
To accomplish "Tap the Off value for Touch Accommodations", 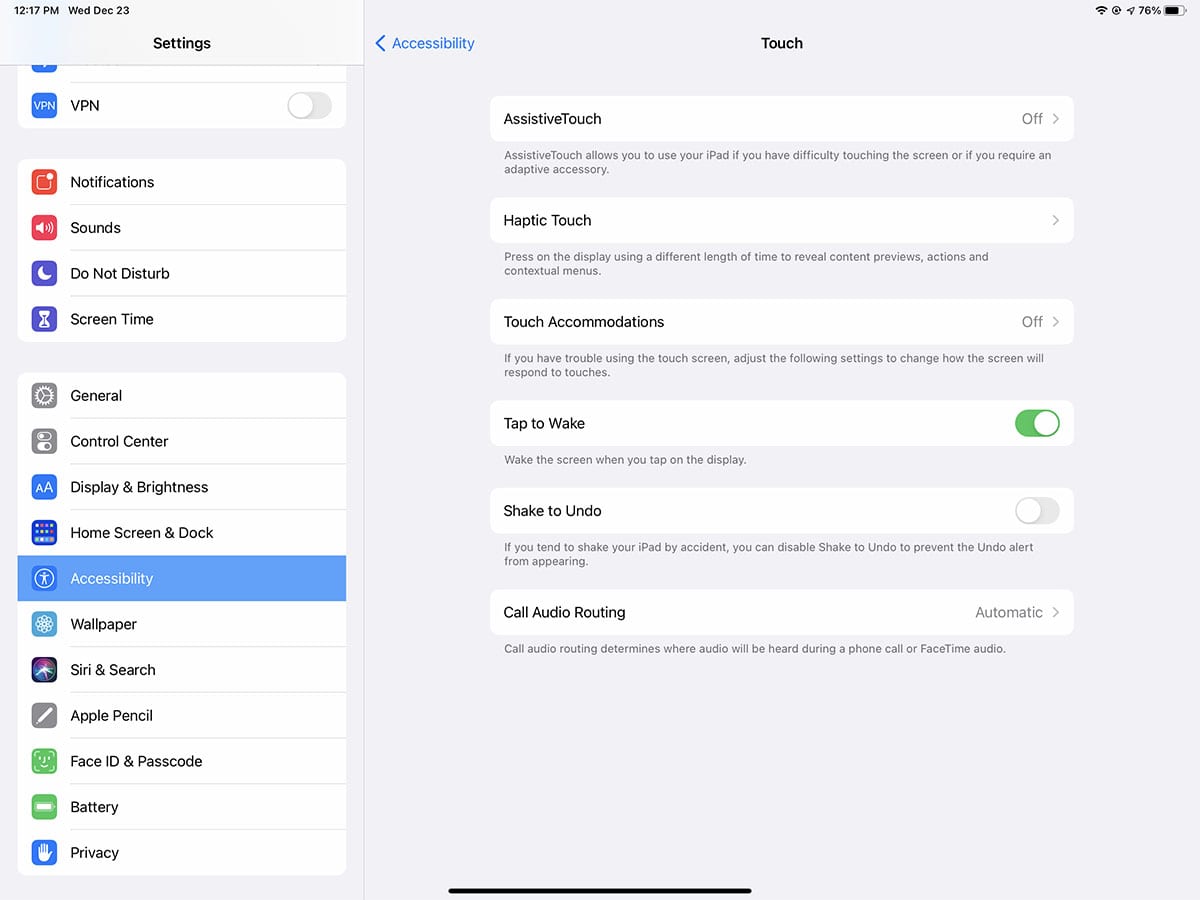I will [x=1032, y=322].
